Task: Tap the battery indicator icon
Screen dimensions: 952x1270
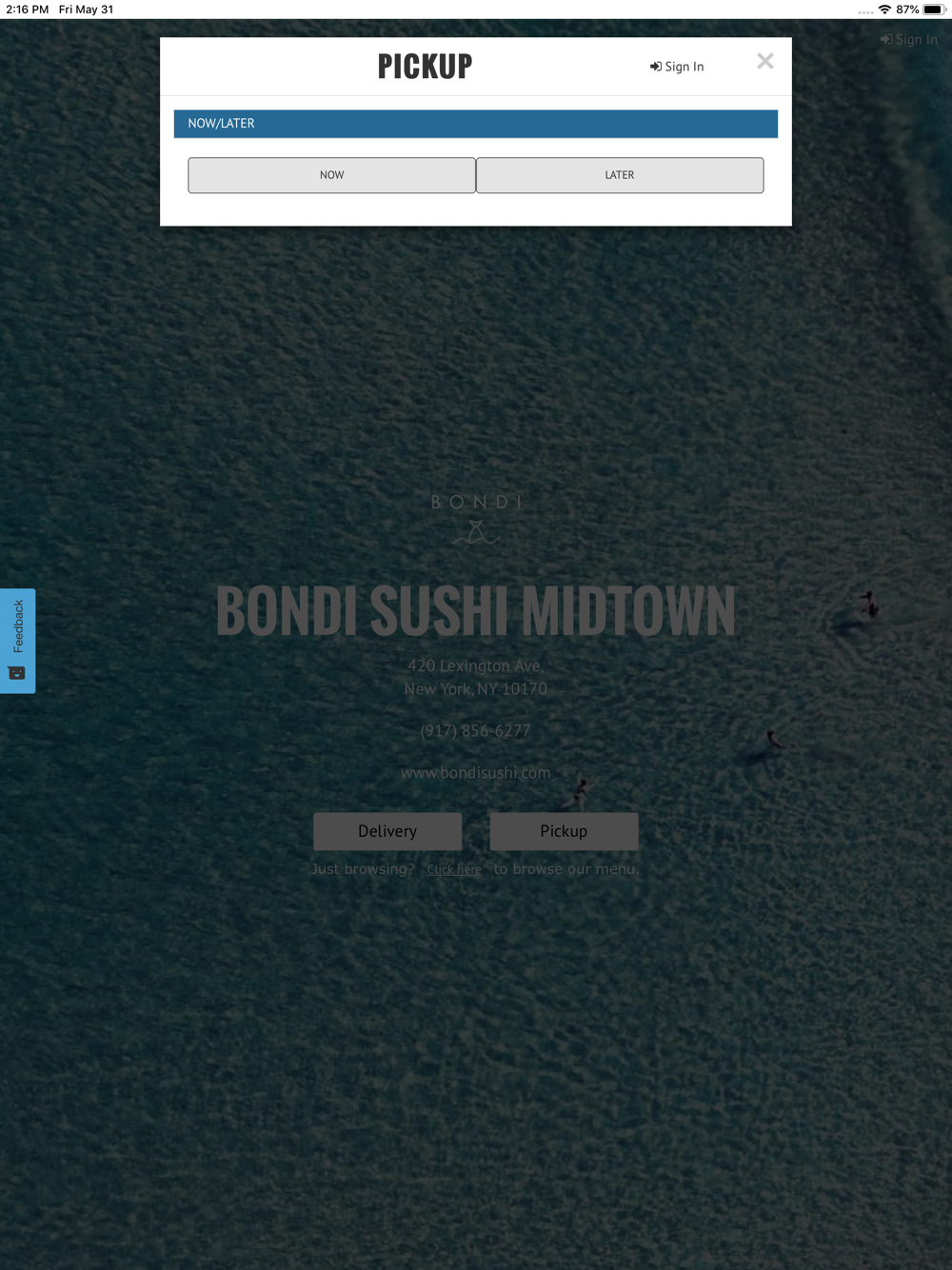Action: [x=934, y=10]
